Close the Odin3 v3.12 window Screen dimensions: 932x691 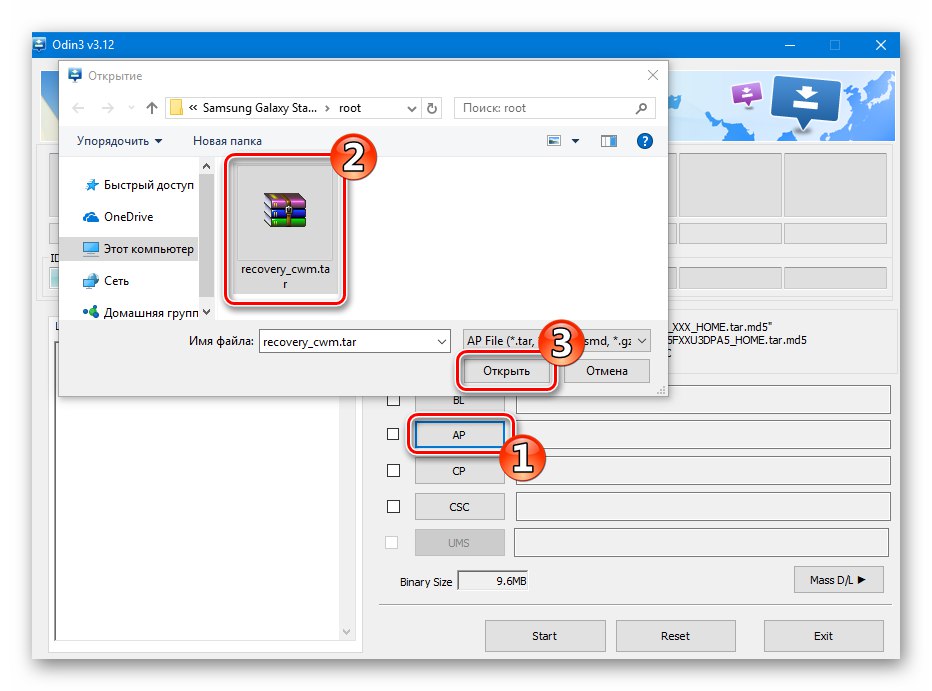pyautogui.click(x=881, y=45)
